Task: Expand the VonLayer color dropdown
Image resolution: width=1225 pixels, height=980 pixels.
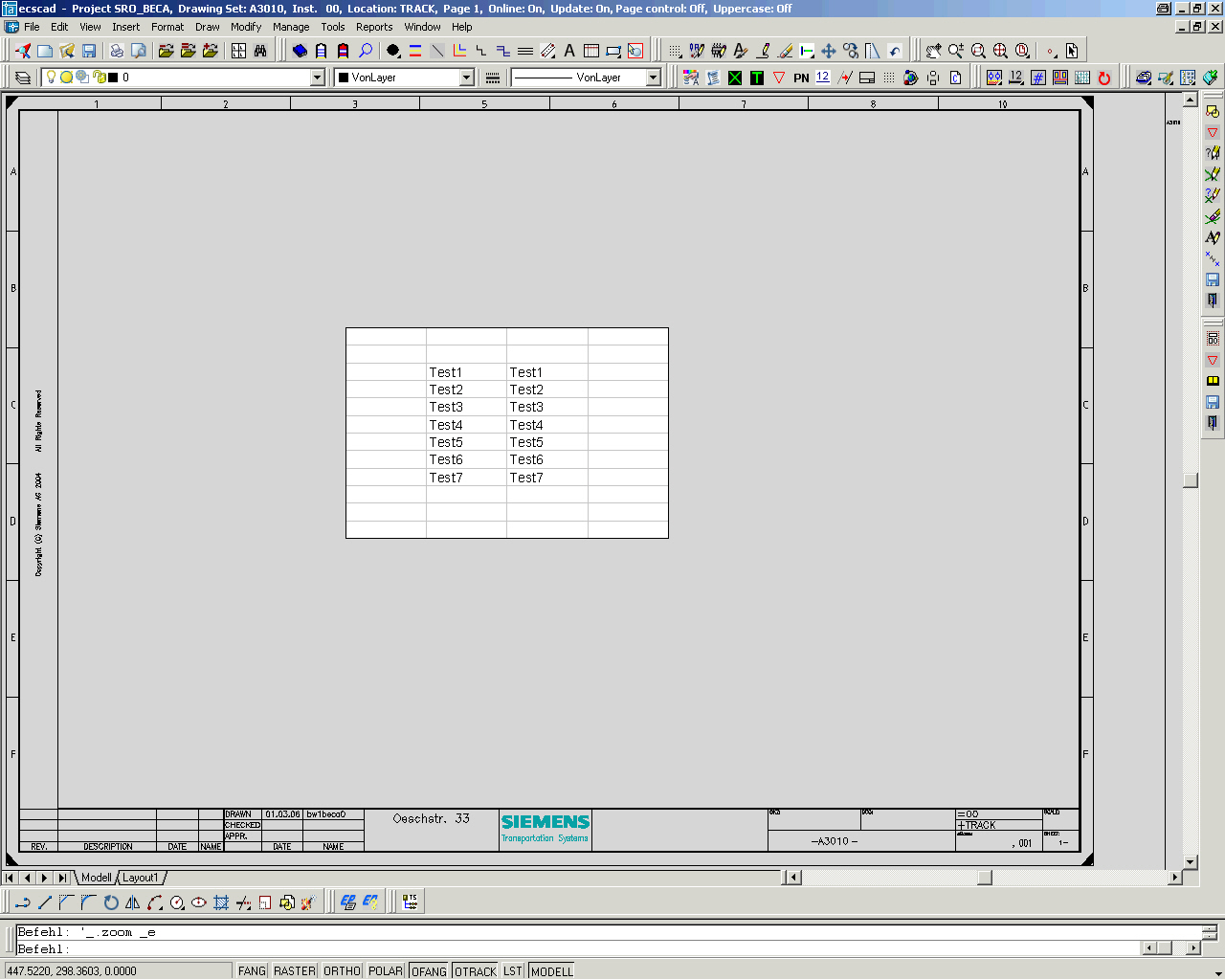Action: point(467,78)
